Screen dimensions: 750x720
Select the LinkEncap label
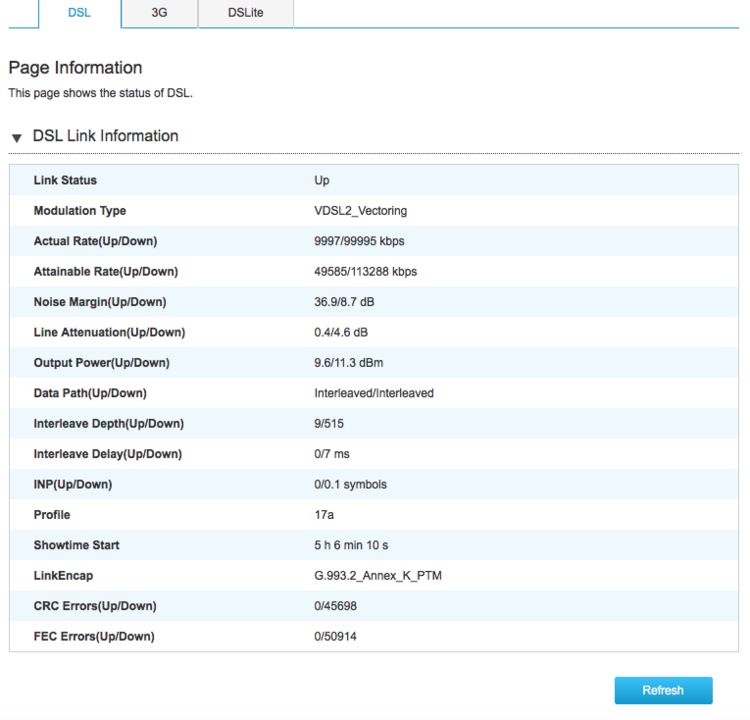[x=63, y=576]
